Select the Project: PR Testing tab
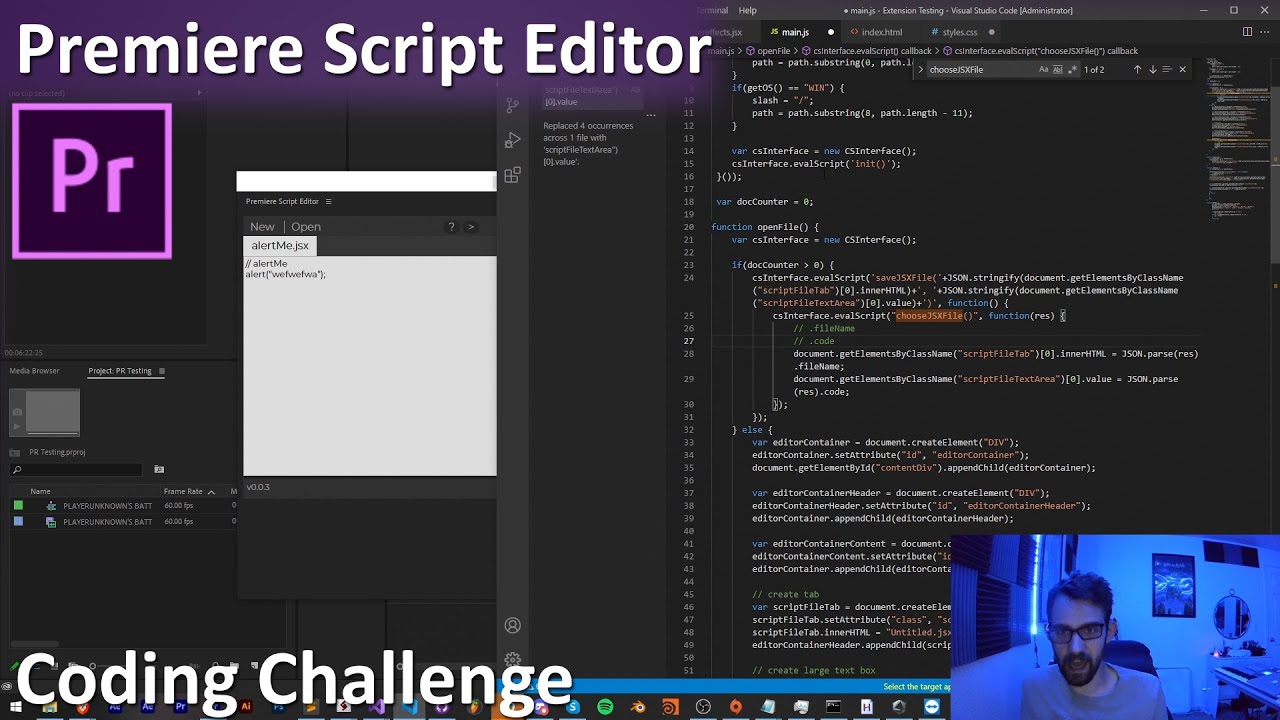 (x=120, y=371)
